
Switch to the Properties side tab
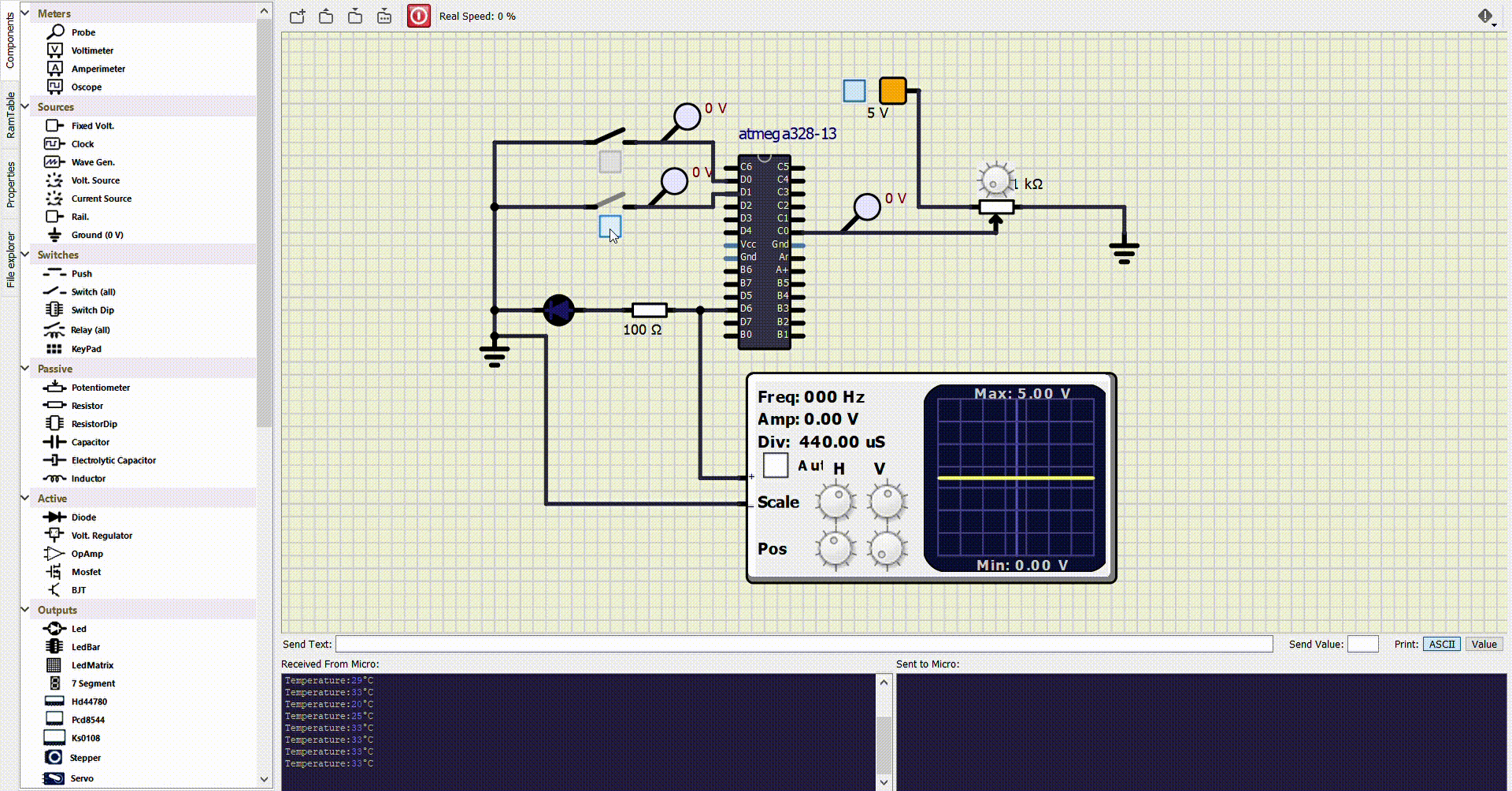(x=10, y=184)
